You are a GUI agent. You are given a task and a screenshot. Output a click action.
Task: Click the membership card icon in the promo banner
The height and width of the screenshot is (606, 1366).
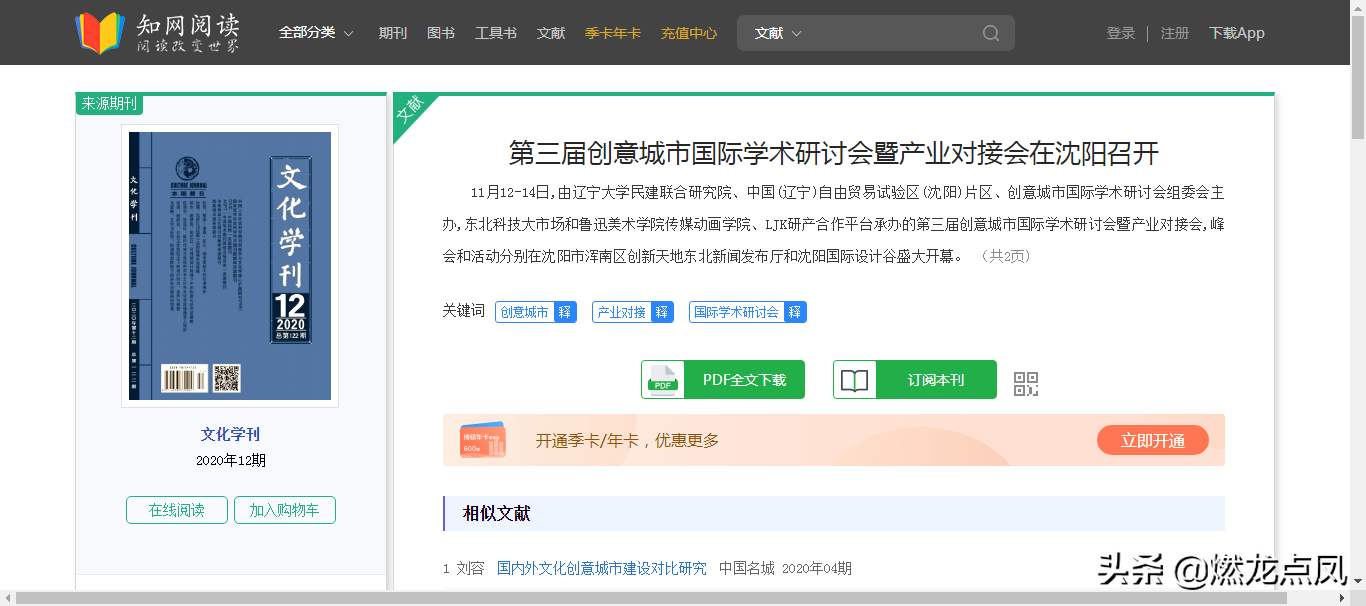pos(482,439)
